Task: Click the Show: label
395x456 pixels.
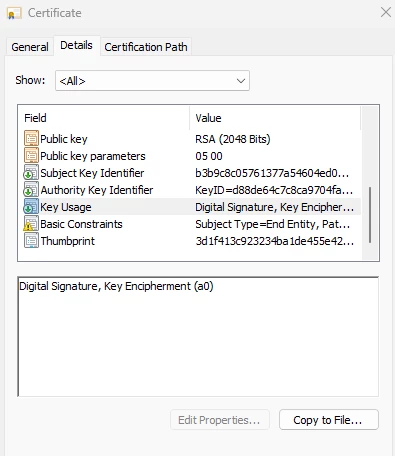Action: pyautogui.click(x=30, y=80)
